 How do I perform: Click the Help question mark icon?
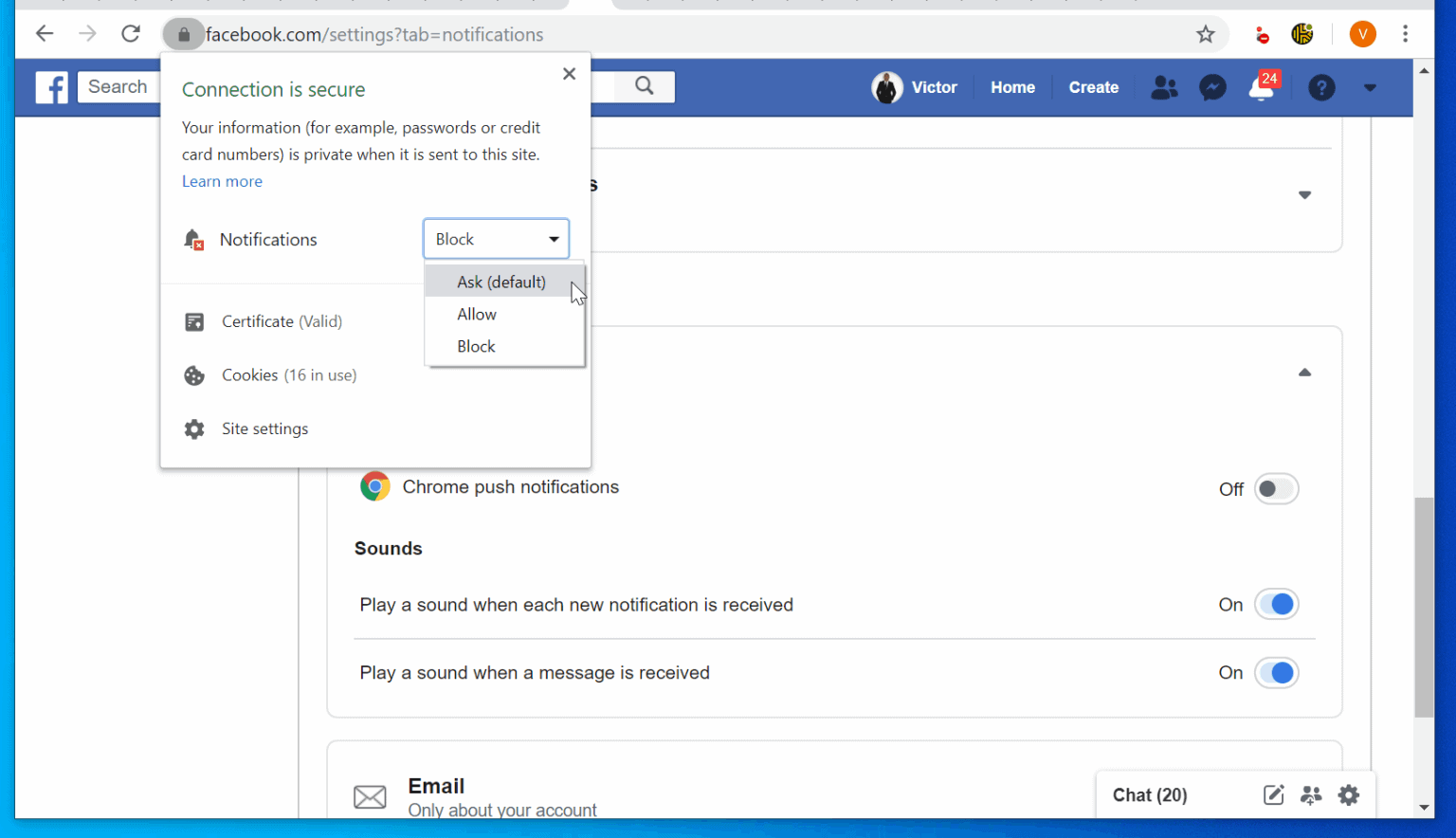point(1321,87)
